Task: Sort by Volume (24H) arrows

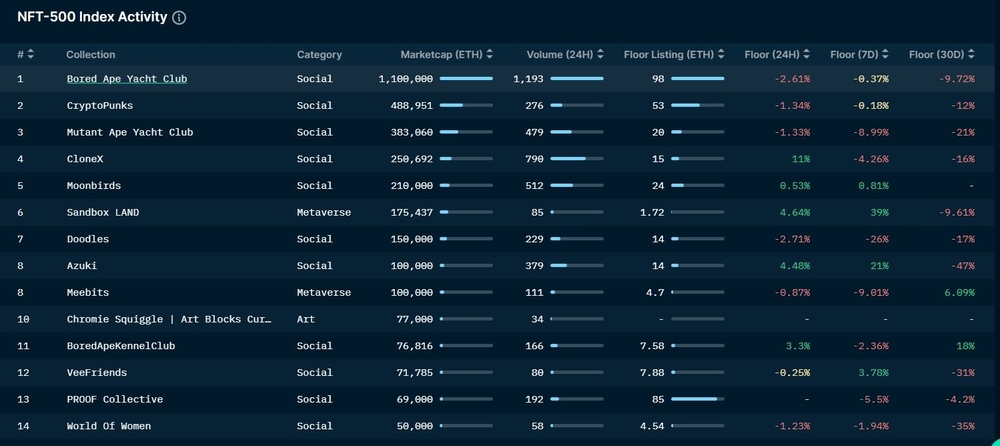Action: pyautogui.click(x=600, y=54)
